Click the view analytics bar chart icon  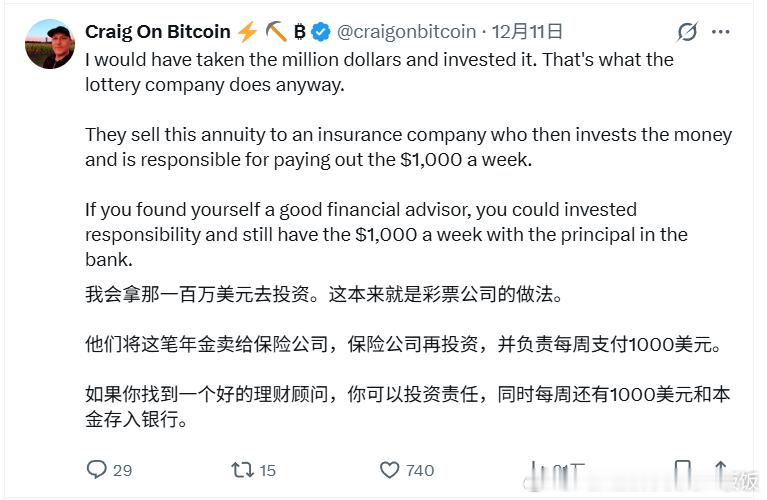tap(541, 469)
